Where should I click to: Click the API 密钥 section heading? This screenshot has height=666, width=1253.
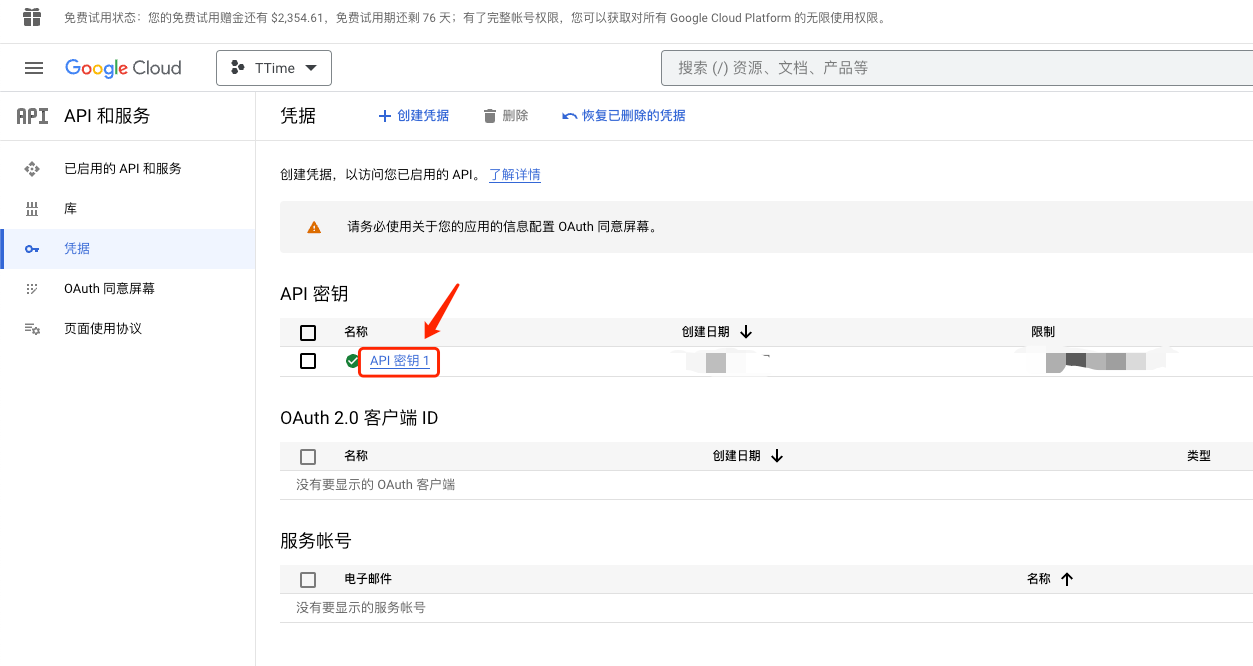tap(314, 294)
